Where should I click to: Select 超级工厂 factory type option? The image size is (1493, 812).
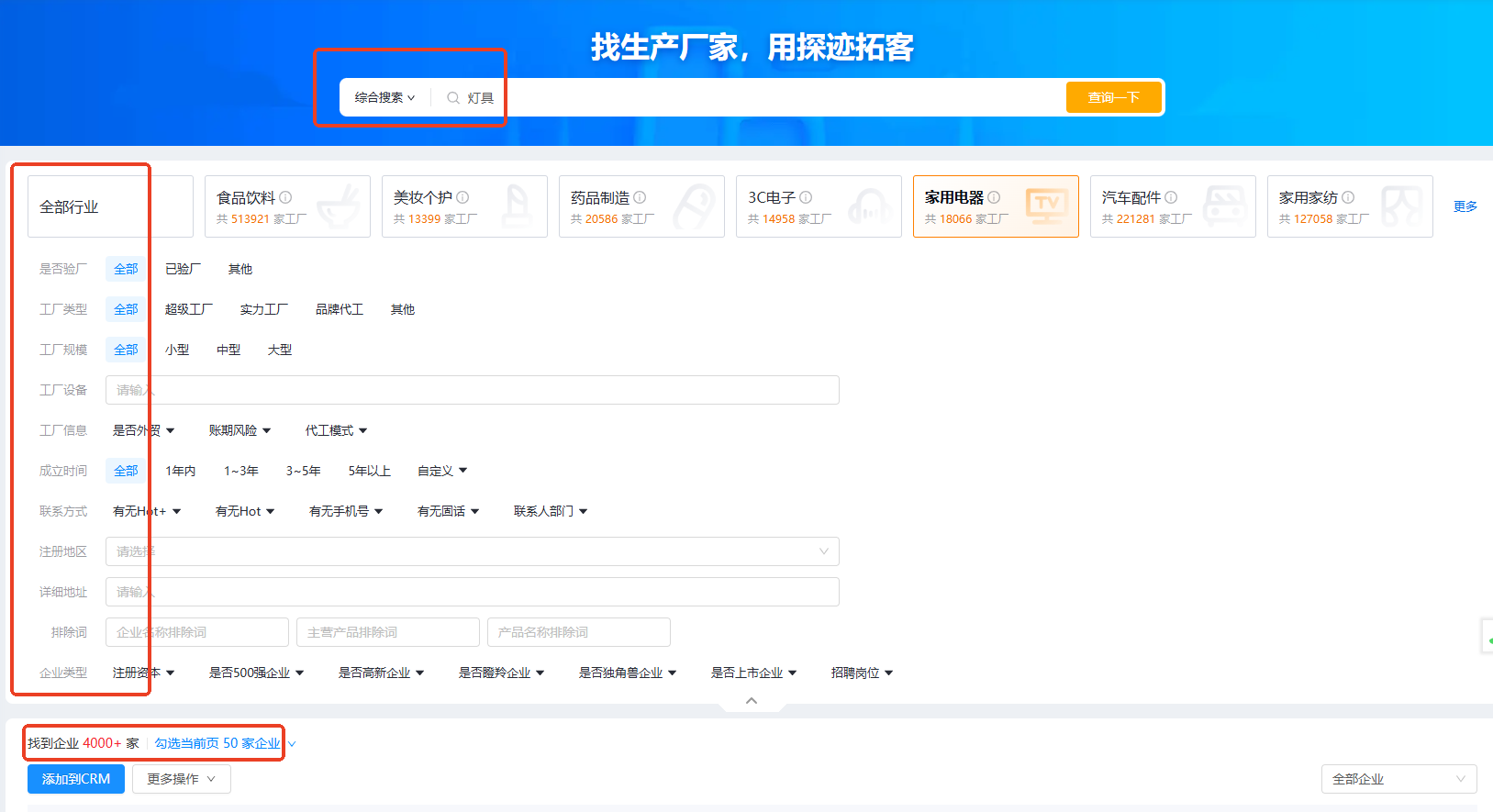click(188, 309)
